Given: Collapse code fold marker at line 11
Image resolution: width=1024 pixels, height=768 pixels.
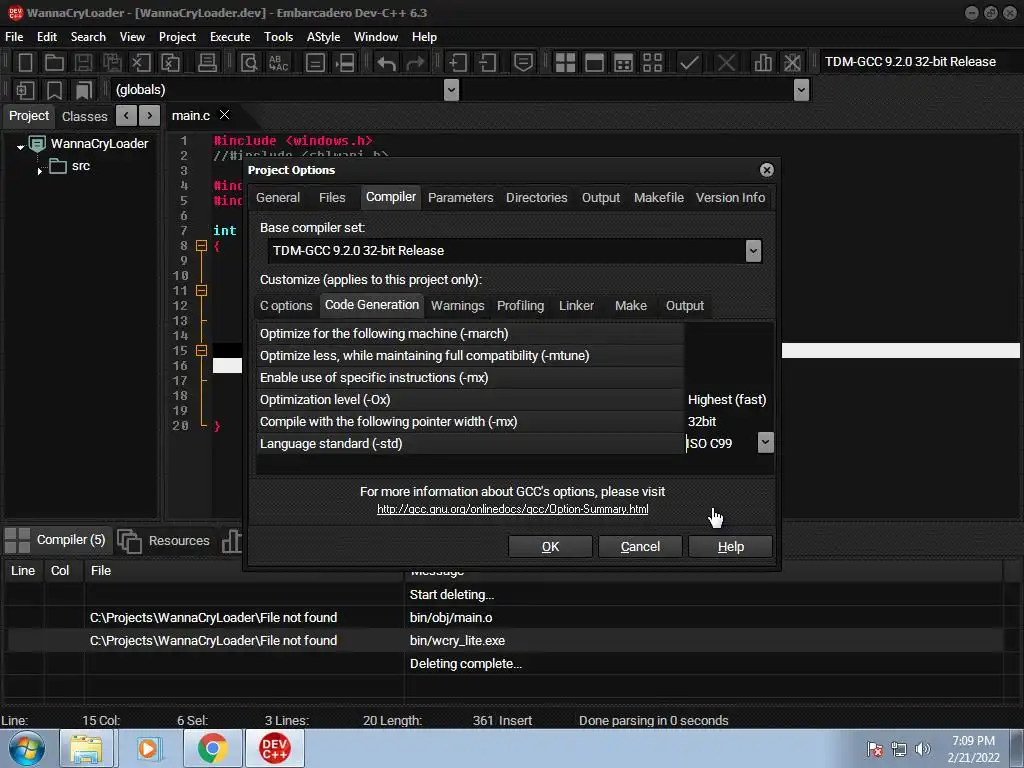Looking at the screenshot, I should [x=202, y=291].
